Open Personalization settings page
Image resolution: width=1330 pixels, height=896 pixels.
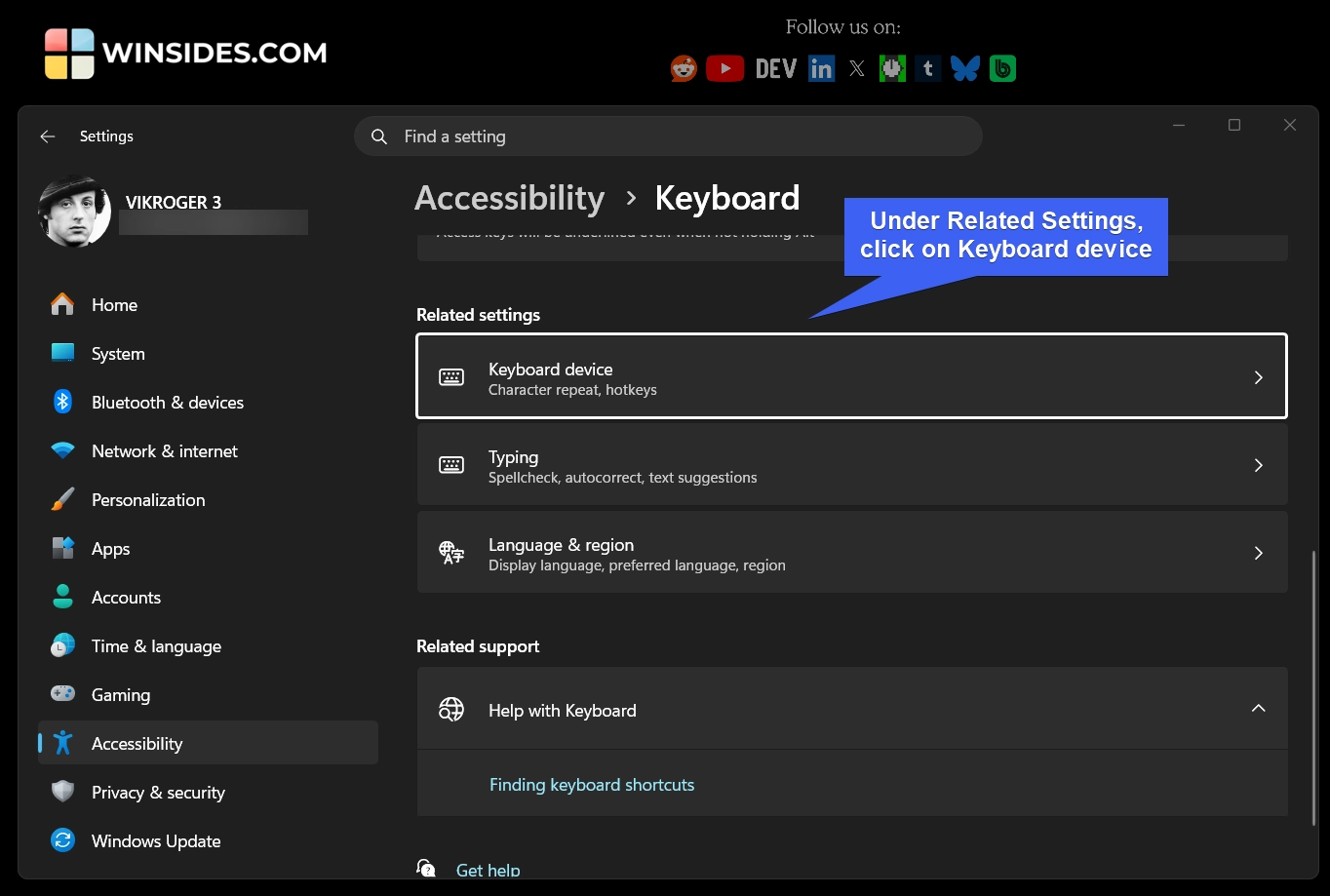[208, 499]
